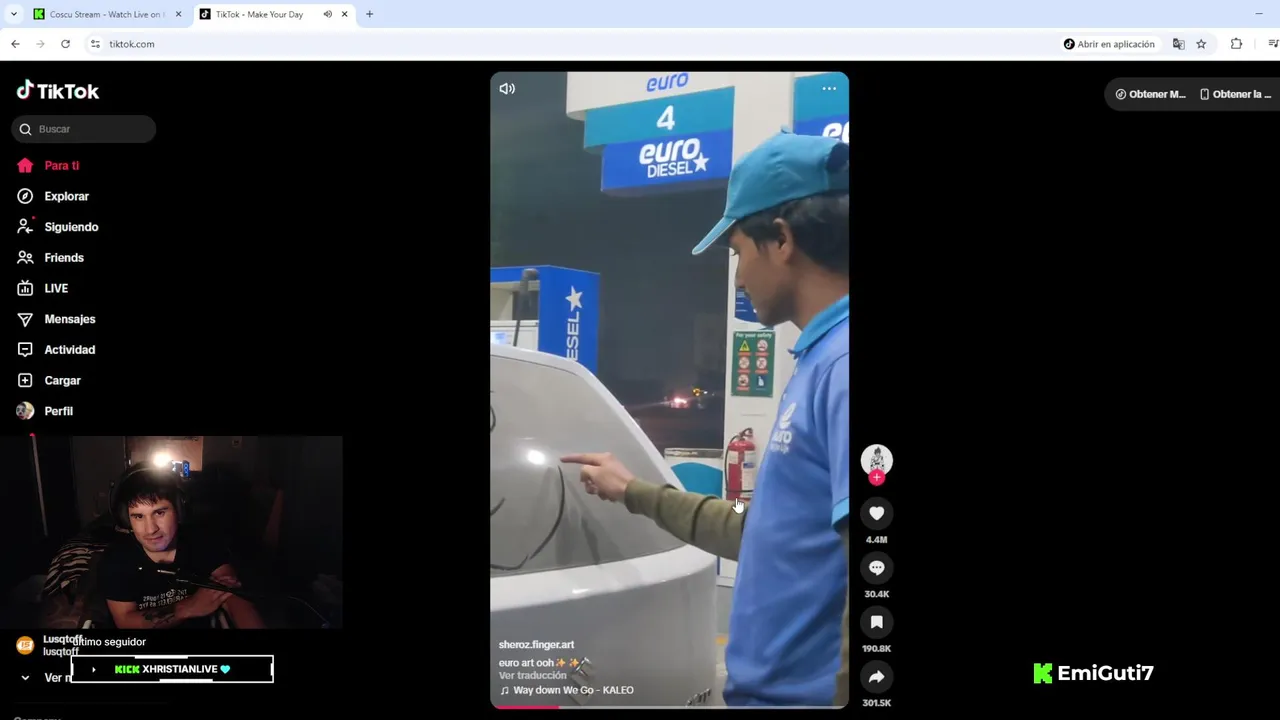Viewport: 1280px width, 720px height.
Task: Close the Coscu Stream tab
Action: 178,14
